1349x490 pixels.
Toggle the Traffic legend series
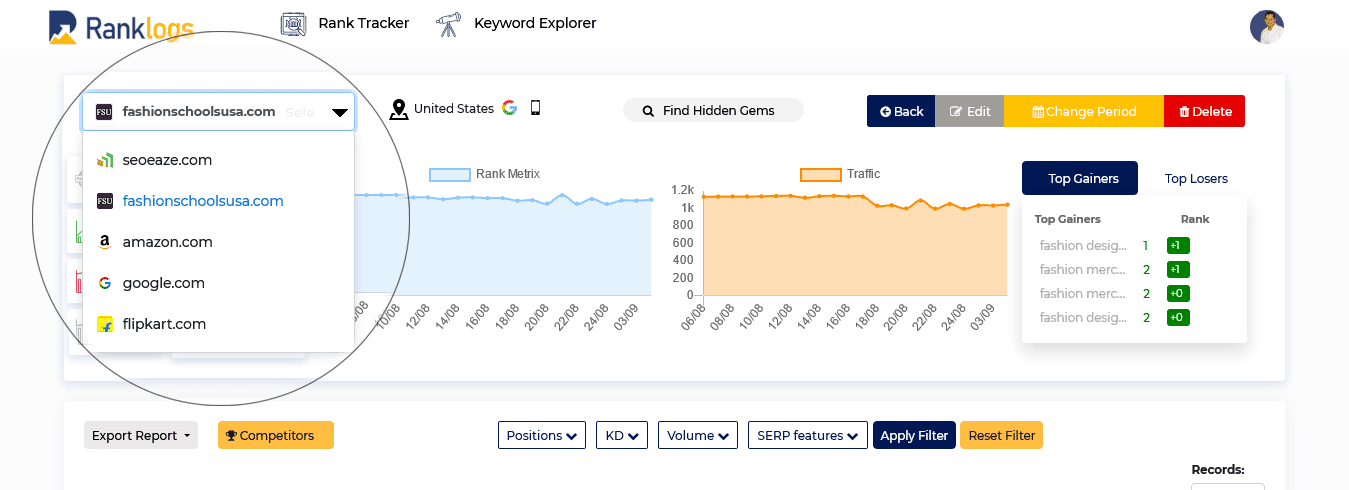click(x=840, y=174)
